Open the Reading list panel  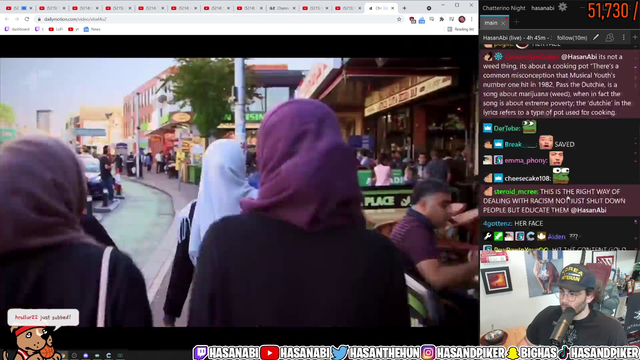[x=461, y=29]
